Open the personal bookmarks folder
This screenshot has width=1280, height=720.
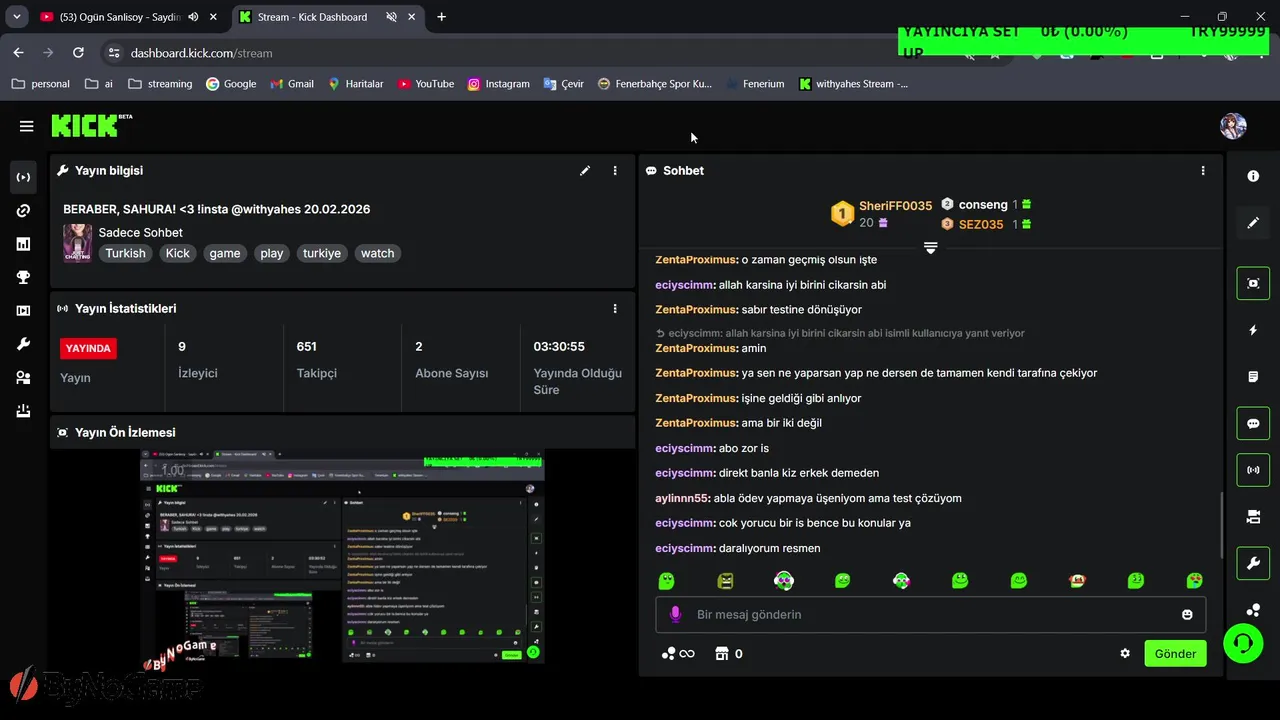(41, 84)
